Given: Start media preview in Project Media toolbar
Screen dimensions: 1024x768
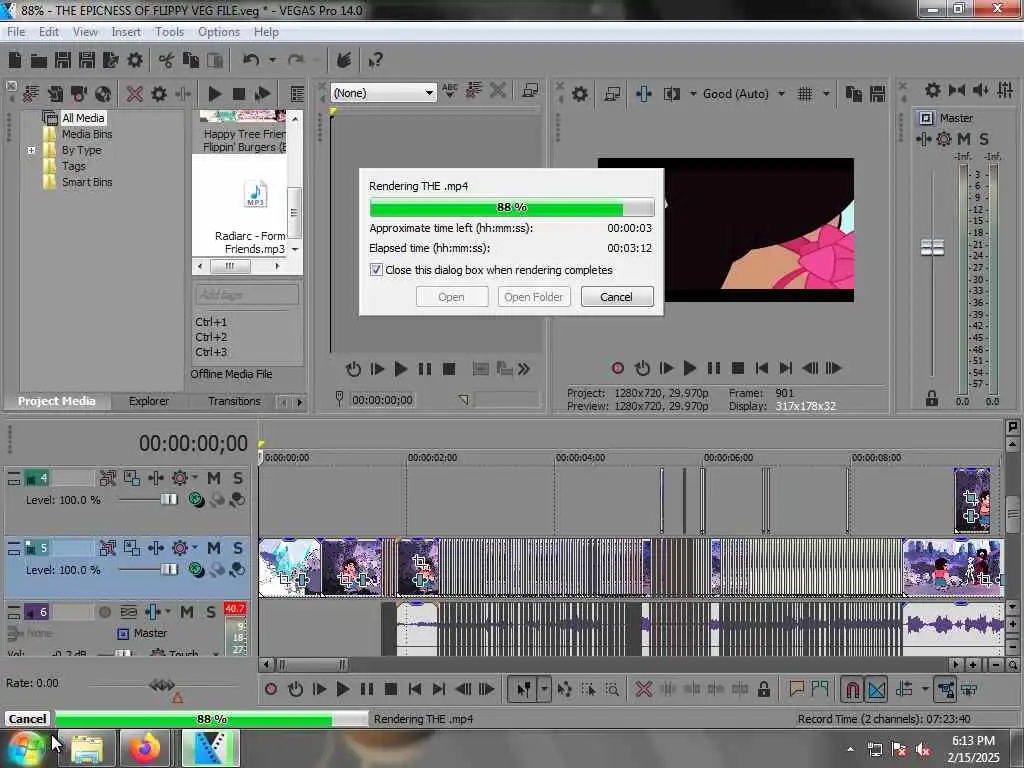Looking at the screenshot, I should (214, 93).
